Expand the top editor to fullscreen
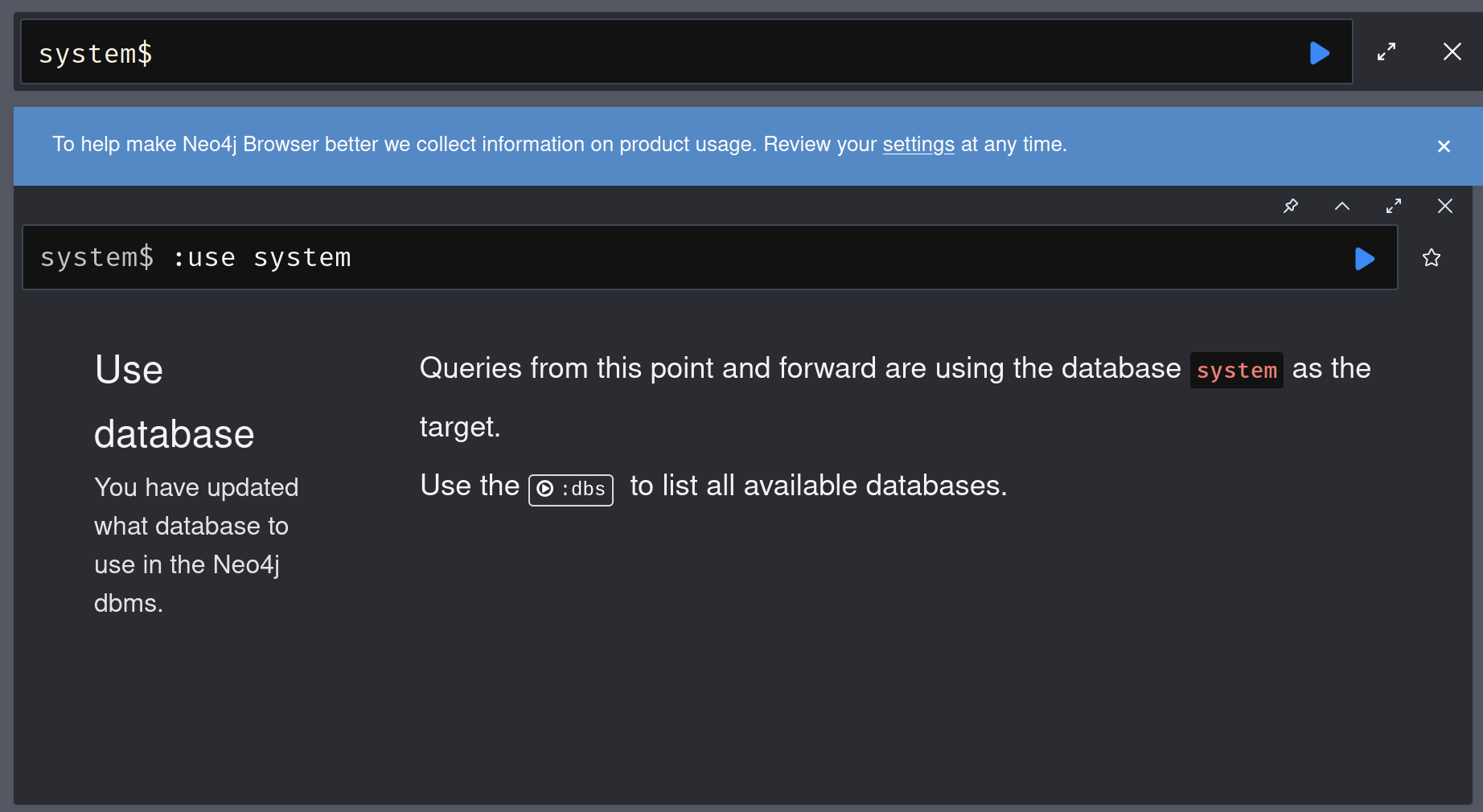The height and width of the screenshot is (812, 1483). pyautogui.click(x=1386, y=52)
